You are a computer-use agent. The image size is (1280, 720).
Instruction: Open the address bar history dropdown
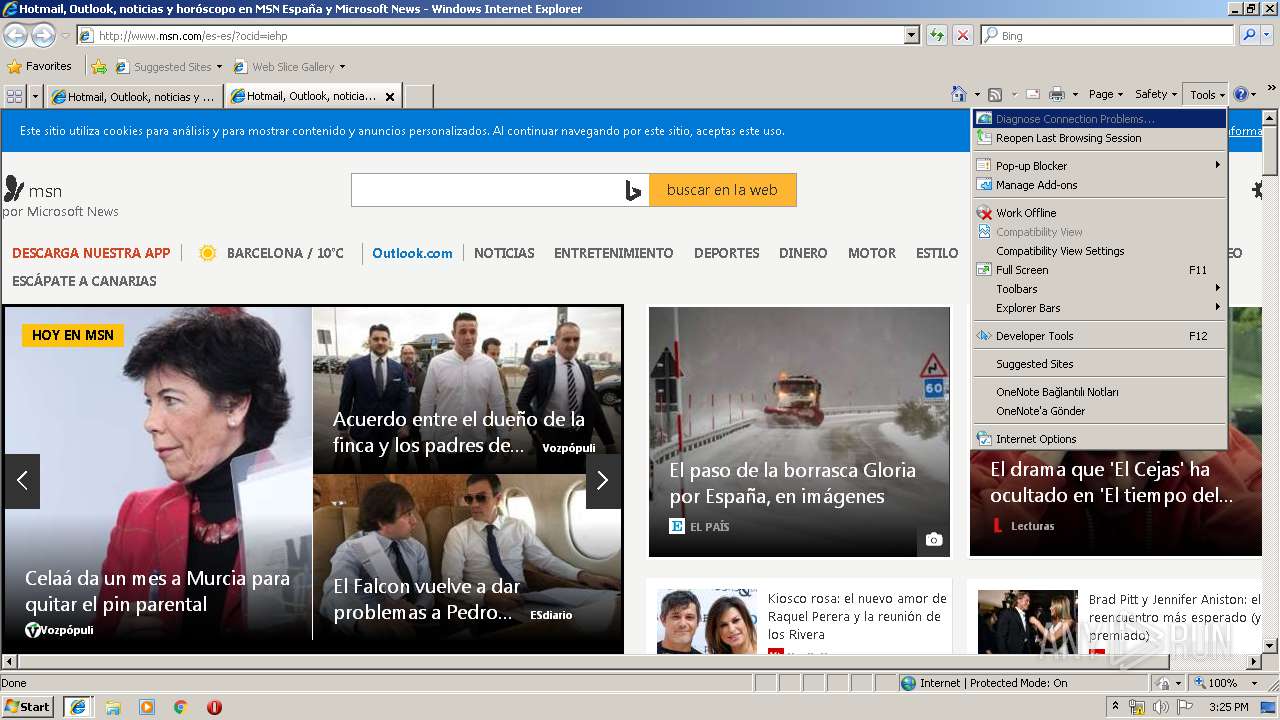click(911, 35)
